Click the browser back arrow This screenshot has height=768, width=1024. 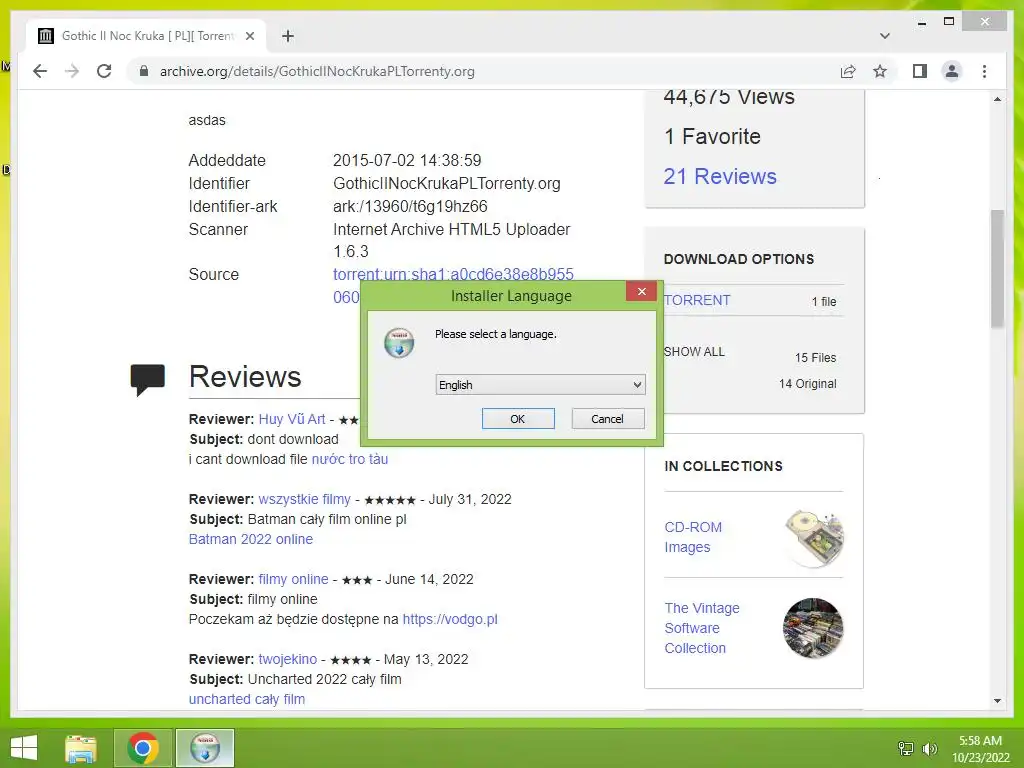pyautogui.click(x=40, y=71)
